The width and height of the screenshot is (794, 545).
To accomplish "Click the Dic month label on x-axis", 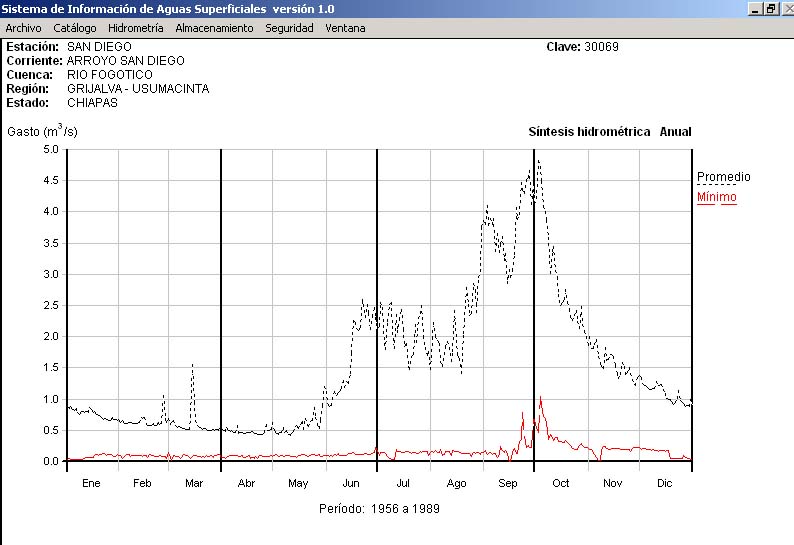I will point(664,484).
